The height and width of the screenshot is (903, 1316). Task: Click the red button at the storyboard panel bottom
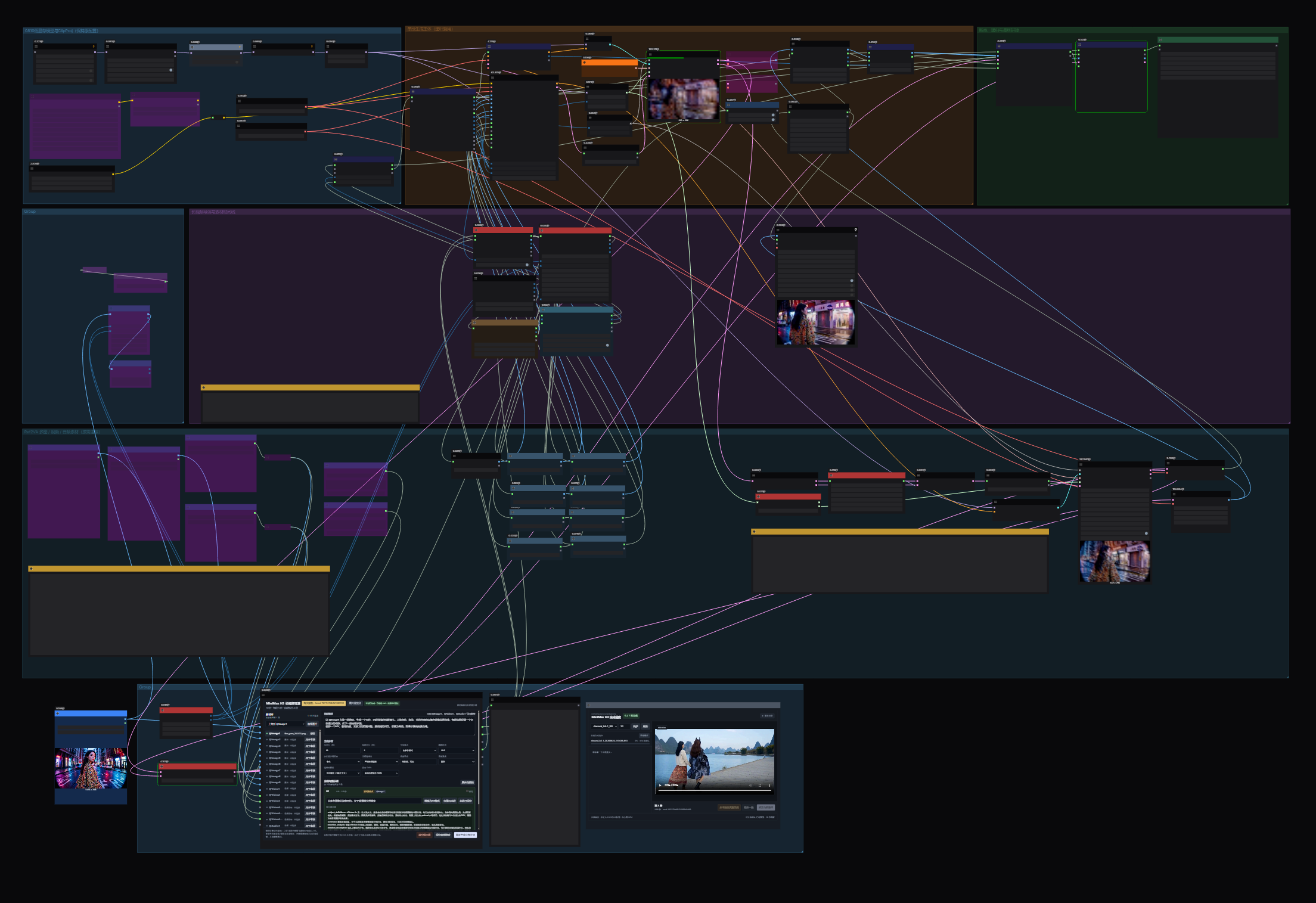(424, 835)
